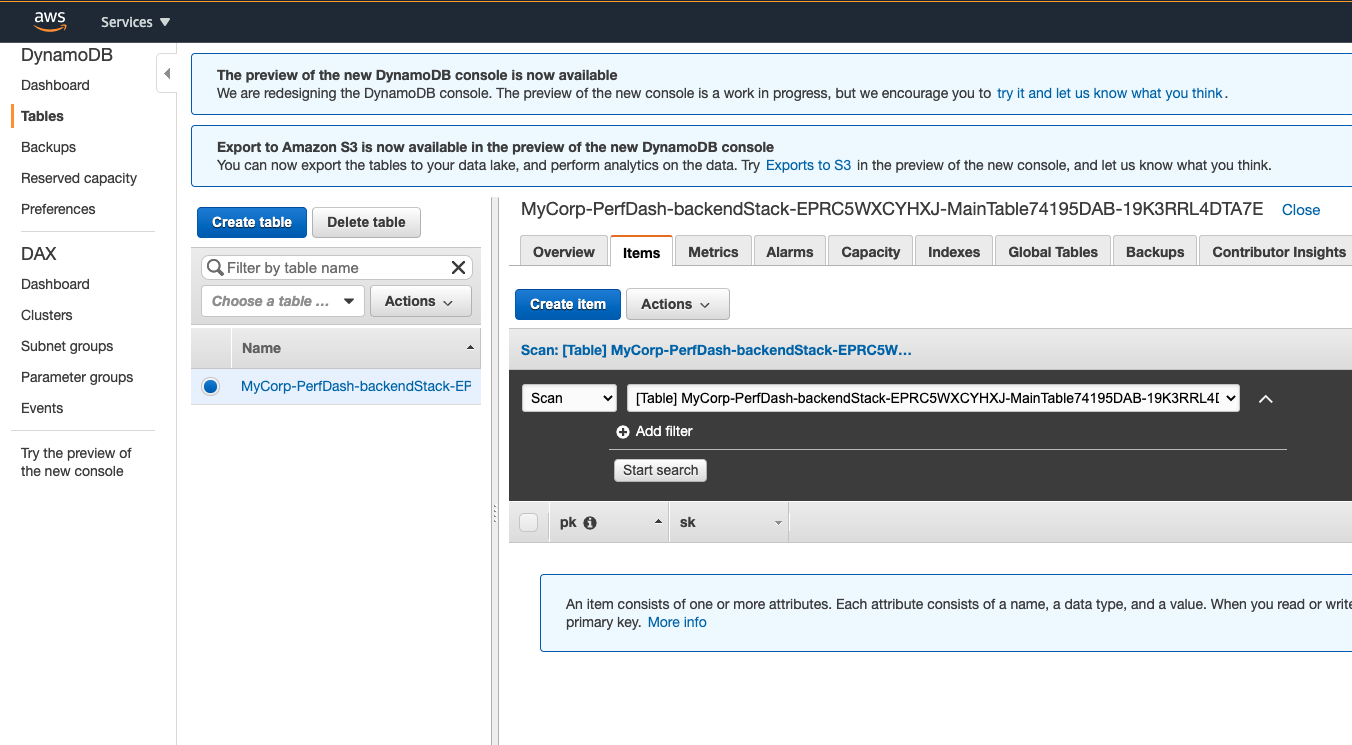Click the Add filter plus icon

click(623, 432)
